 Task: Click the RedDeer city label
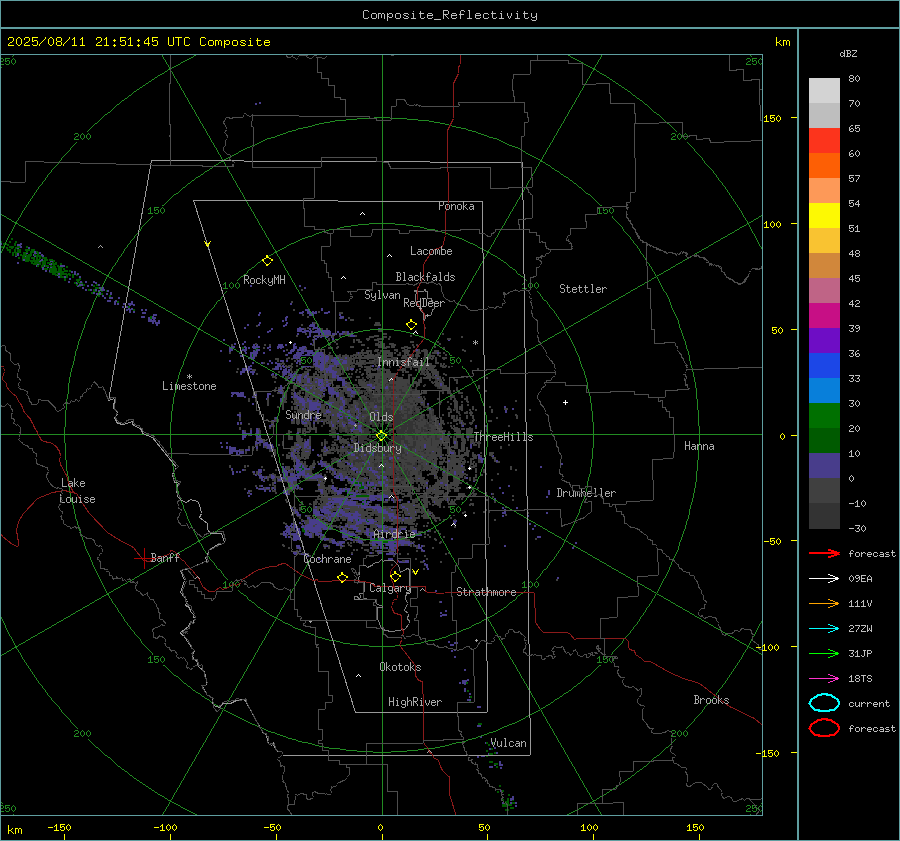pos(424,303)
